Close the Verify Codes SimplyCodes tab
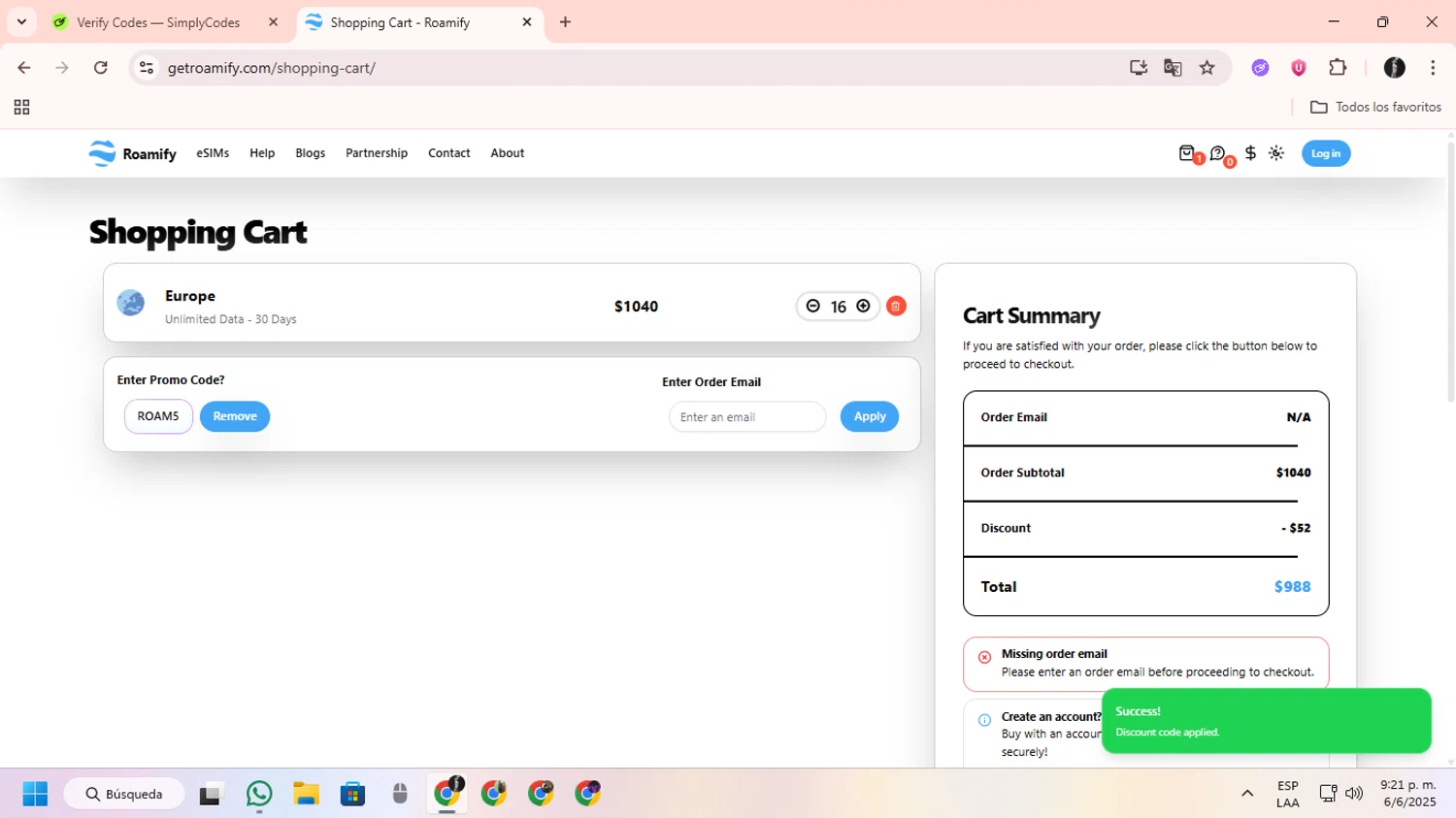The image size is (1456, 818). (x=274, y=22)
